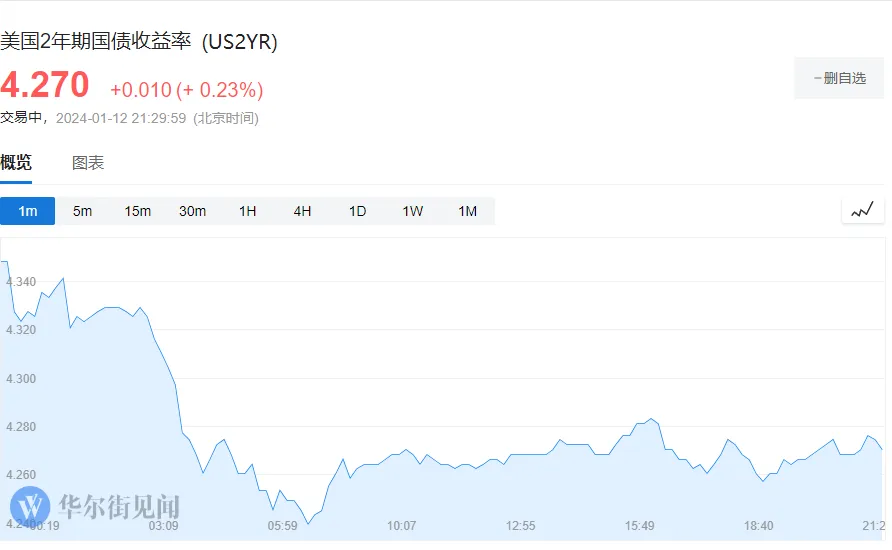892x550 pixels.
Task: Click the 10:07 time axis label
Action: (401, 526)
